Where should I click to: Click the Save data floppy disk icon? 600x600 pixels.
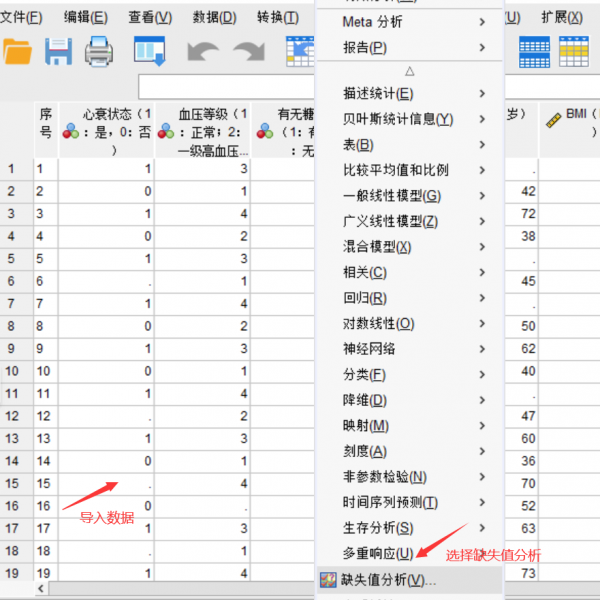pyautogui.click(x=58, y=52)
